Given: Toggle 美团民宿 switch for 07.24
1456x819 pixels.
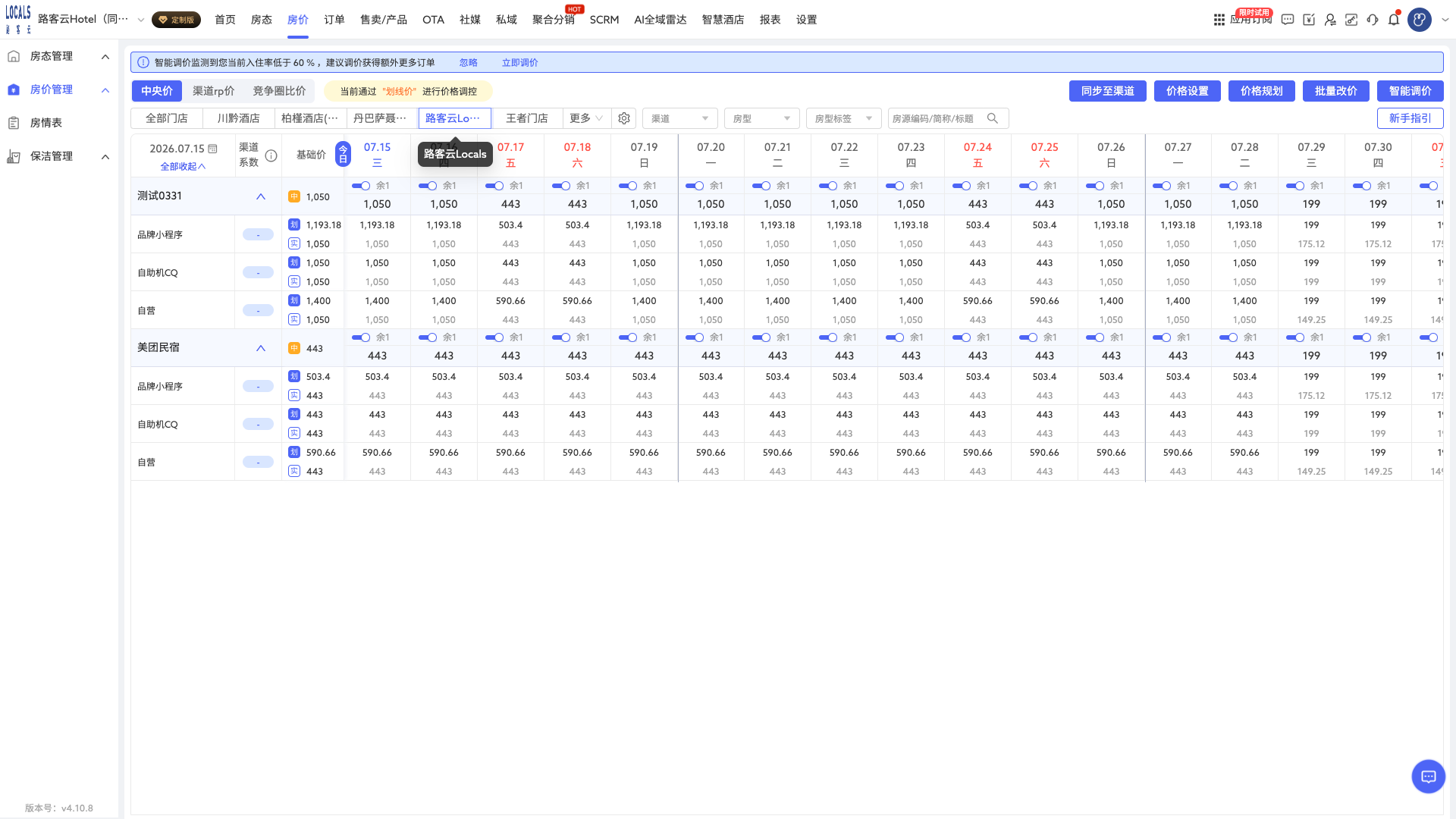Looking at the screenshot, I should 962,337.
